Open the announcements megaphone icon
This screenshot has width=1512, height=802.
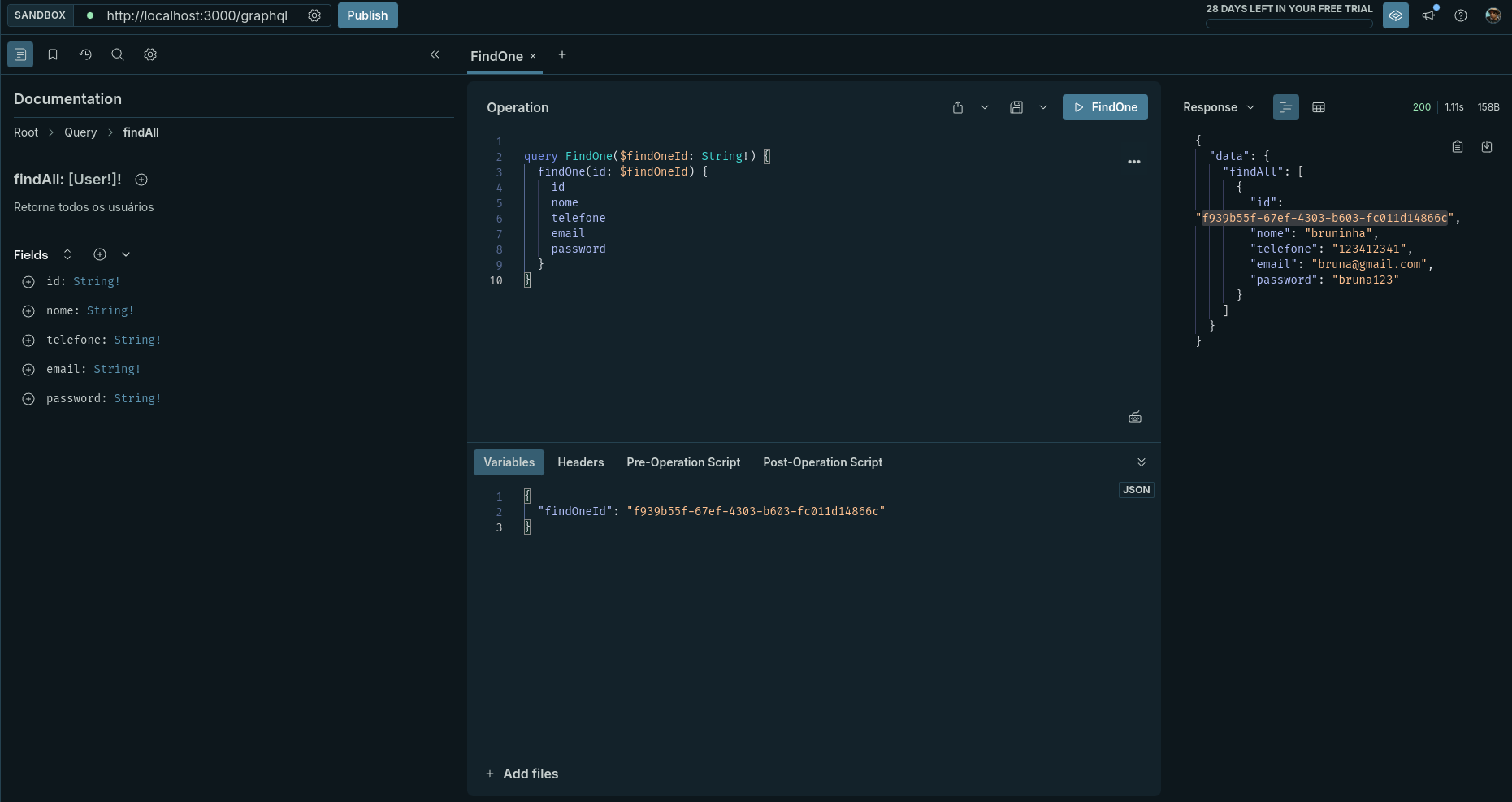1428,15
